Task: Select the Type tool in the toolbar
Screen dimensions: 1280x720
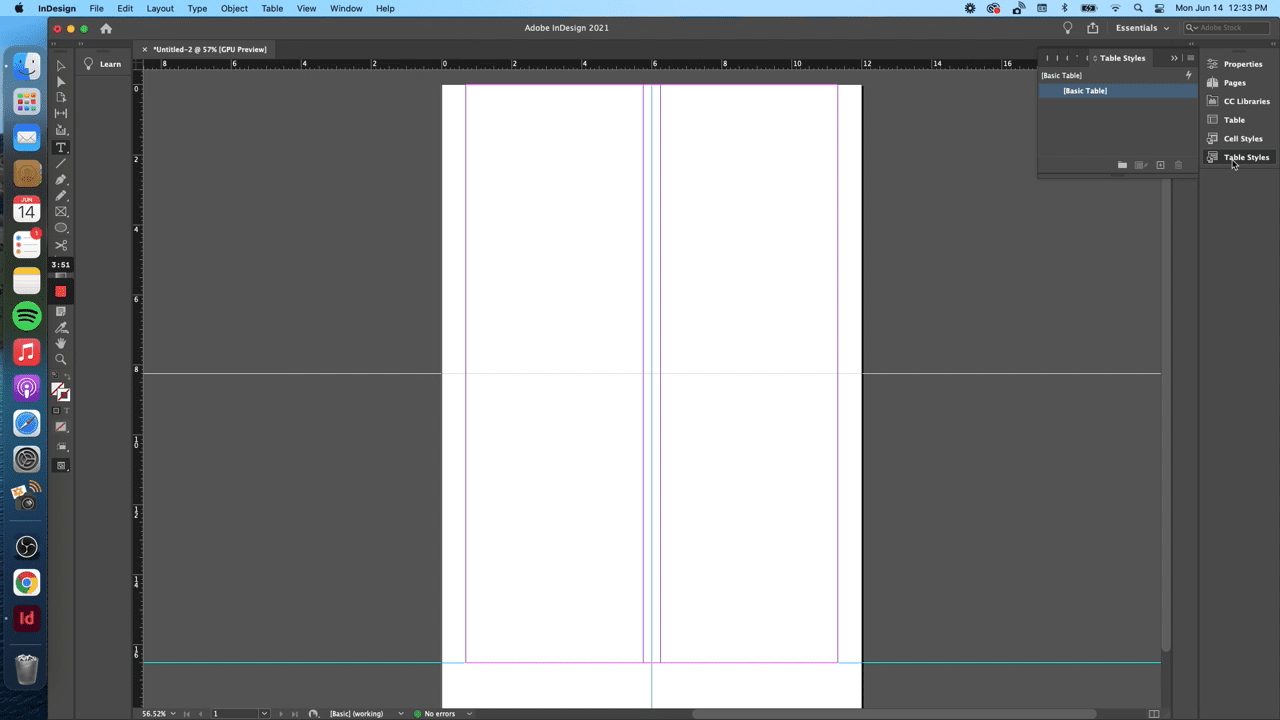Action: pyautogui.click(x=60, y=148)
